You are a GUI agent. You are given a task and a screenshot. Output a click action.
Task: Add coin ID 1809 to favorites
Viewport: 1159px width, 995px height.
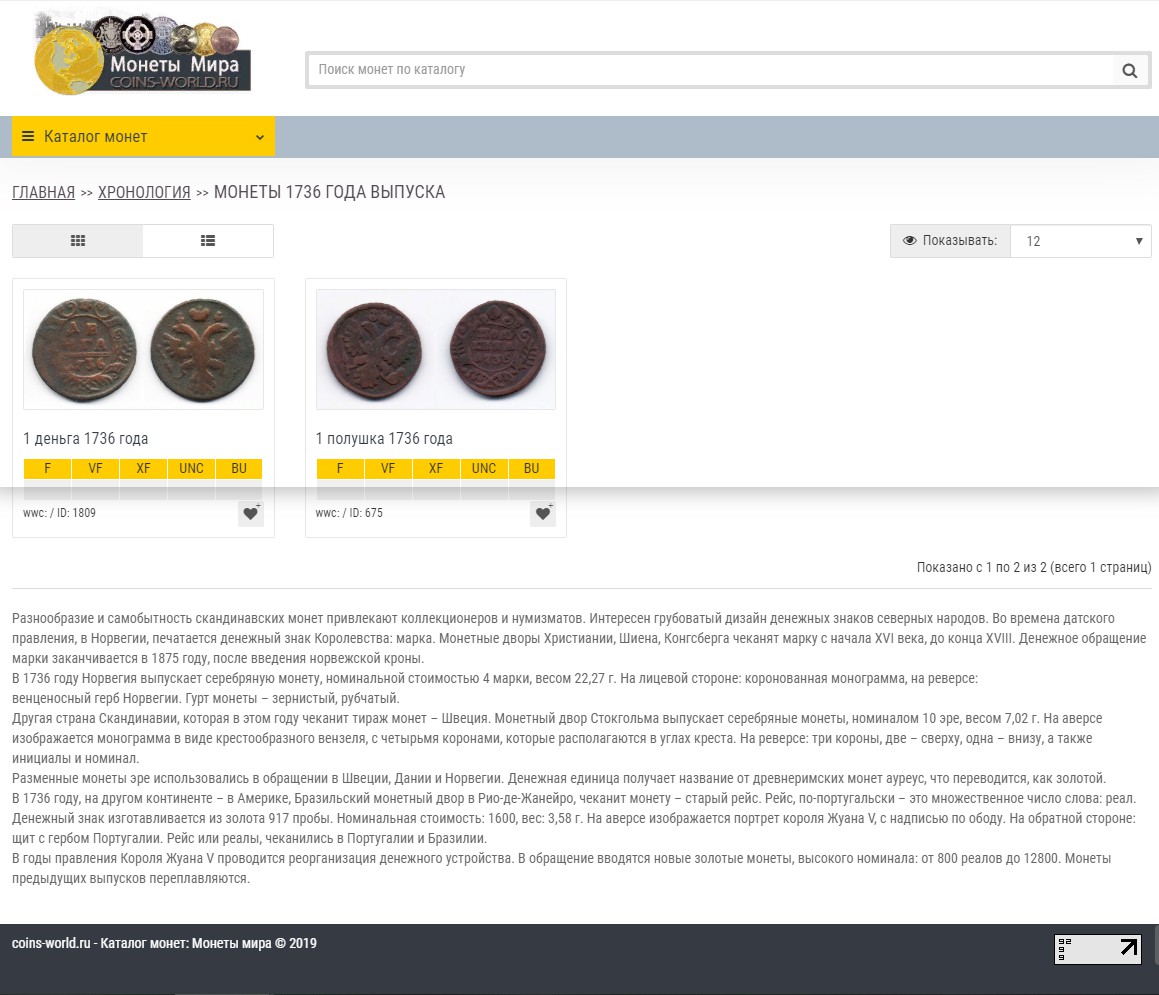point(251,513)
